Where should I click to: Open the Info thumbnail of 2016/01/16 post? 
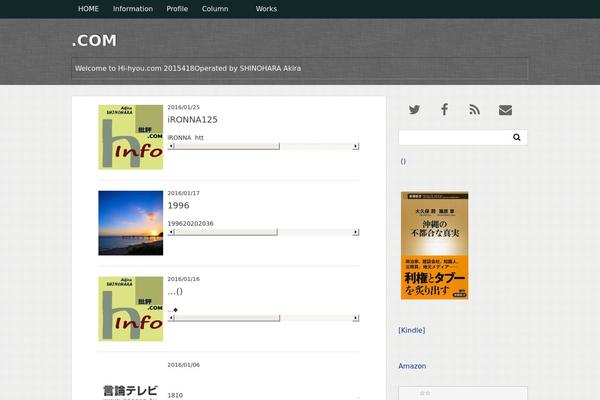pyautogui.click(x=130, y=309)
